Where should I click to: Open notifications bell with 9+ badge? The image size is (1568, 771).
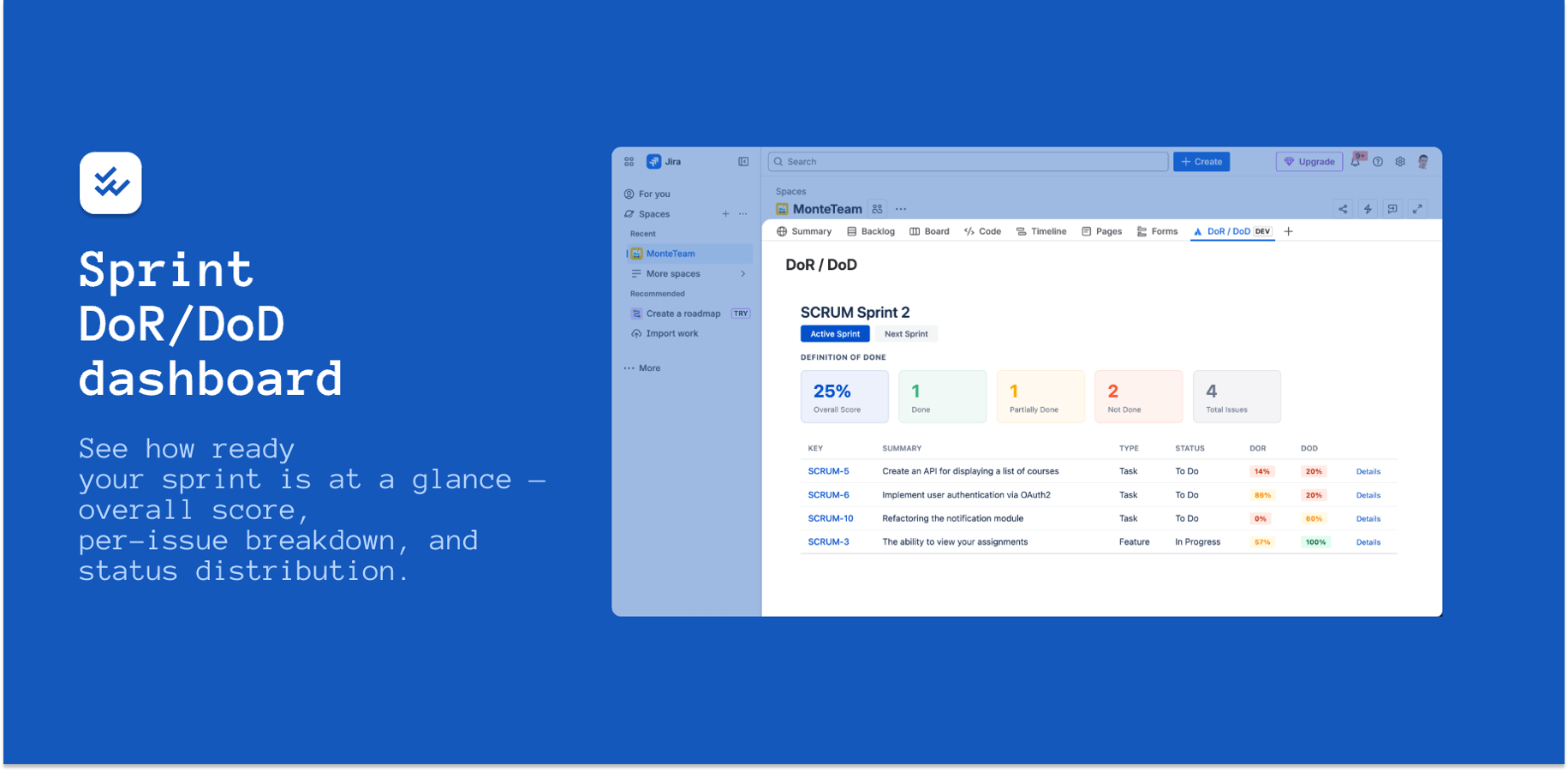coord(1356,161)
